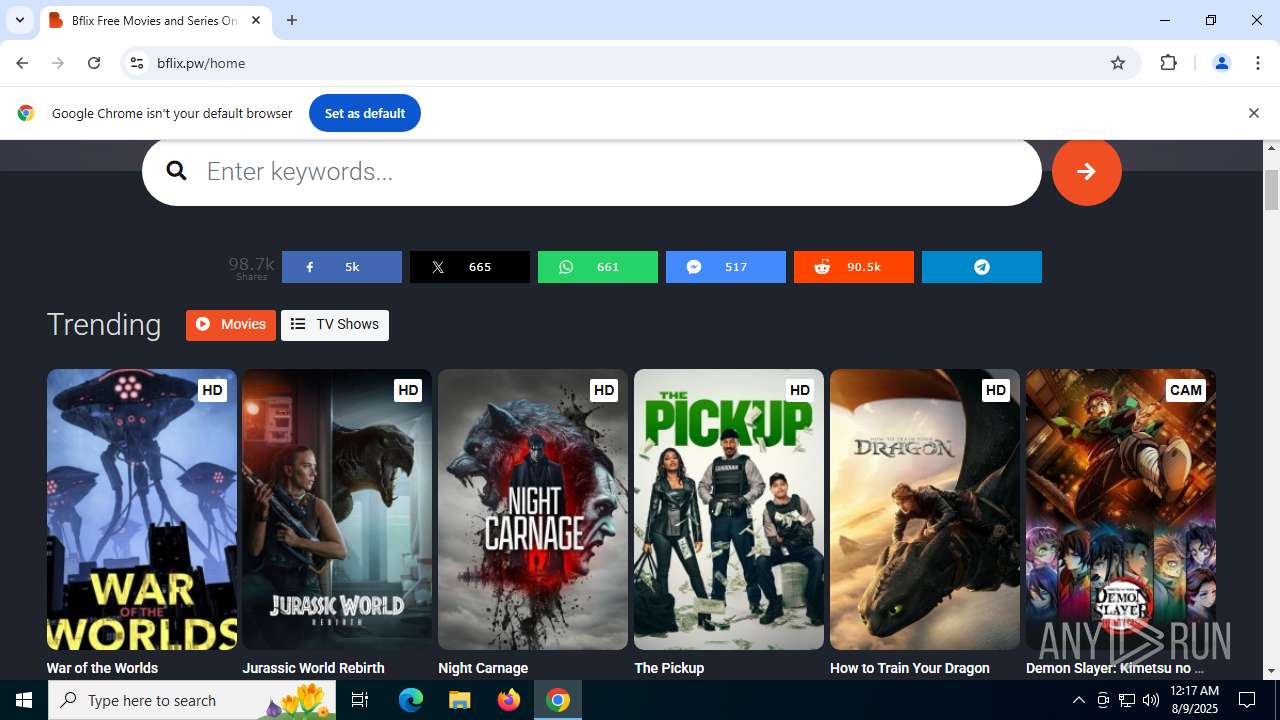Click the Chrome taskbar icon
The image size is (1280, 720).
point(558,700)
